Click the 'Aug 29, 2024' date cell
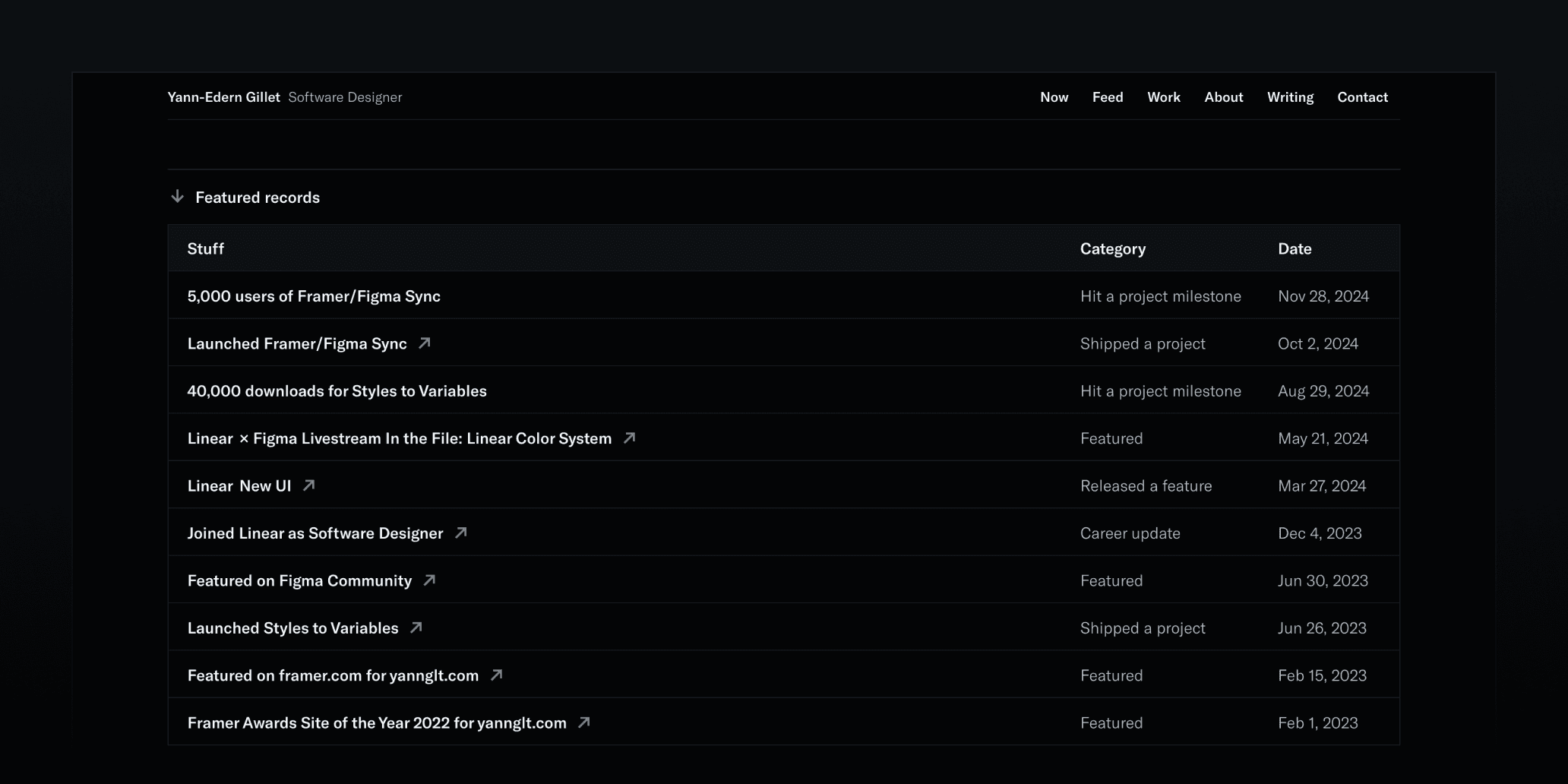 (x=1323, y=390)
